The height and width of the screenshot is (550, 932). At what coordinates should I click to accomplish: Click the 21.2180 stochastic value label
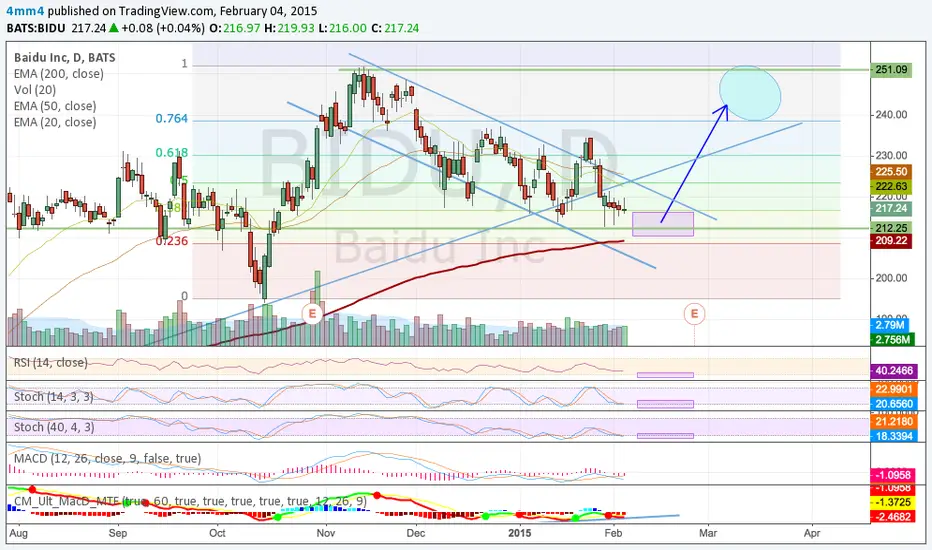(893, 422)
